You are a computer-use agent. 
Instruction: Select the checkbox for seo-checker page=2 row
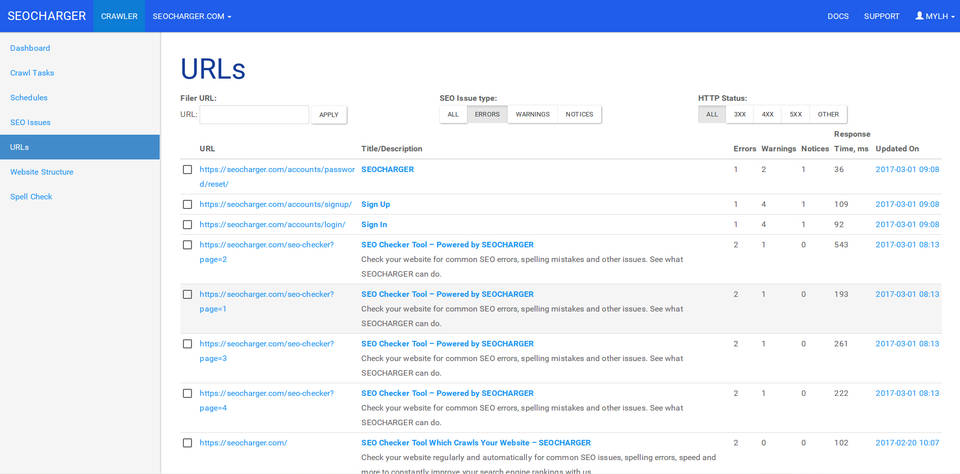(x=187, y=245)
